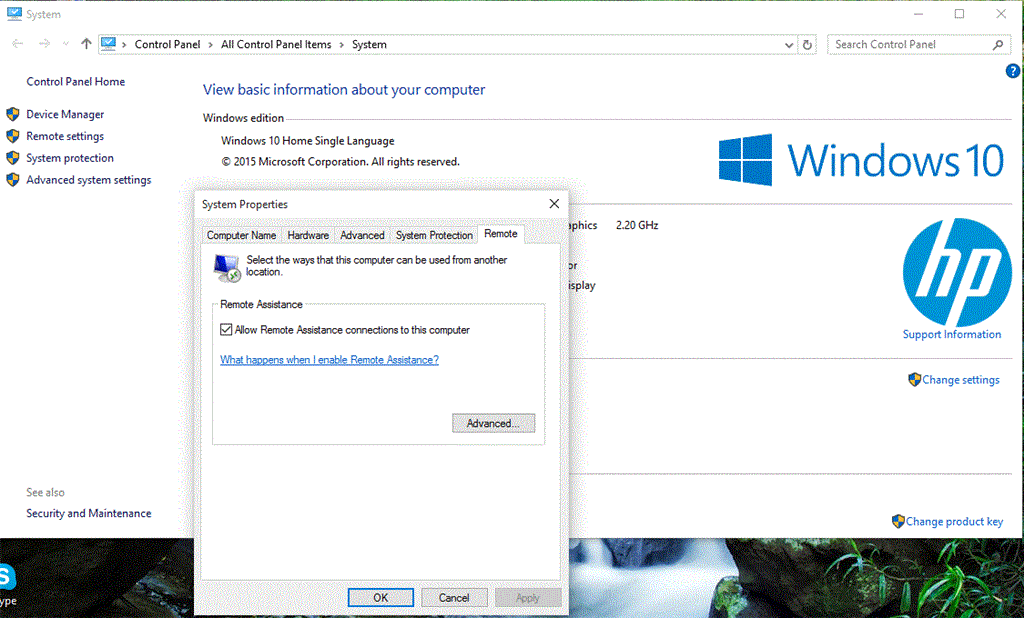1024x618 pixels.
Task: Click All Control Panel Items breadcrumb
Action: coord(276,44)
